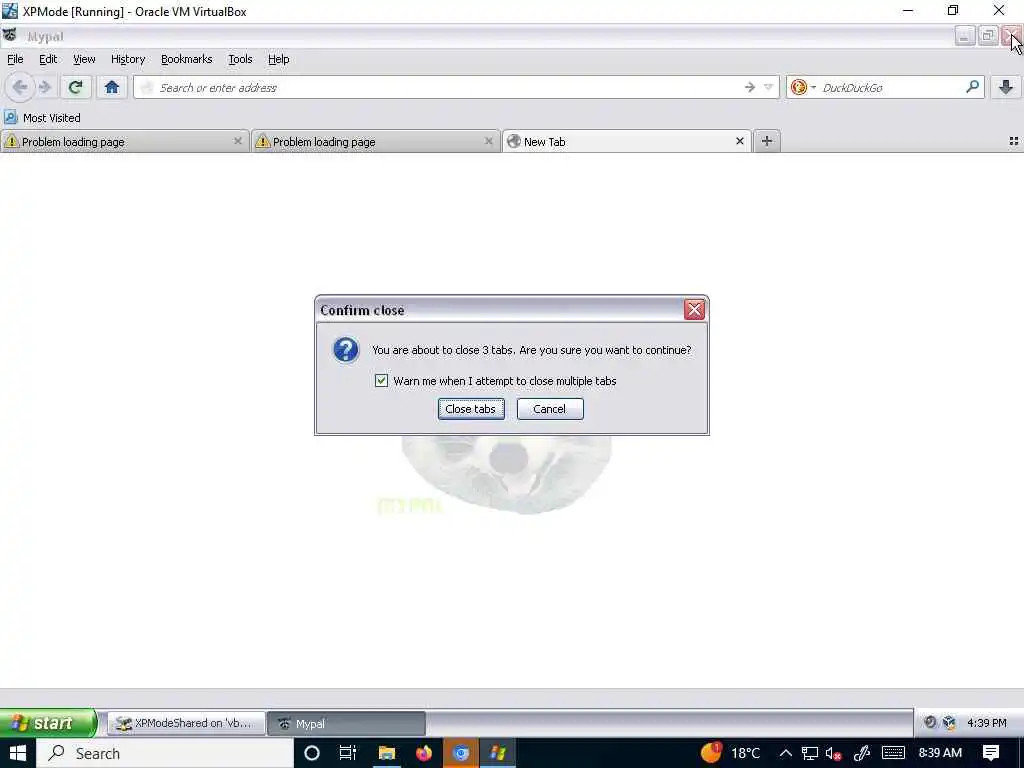Open the VirtualBox taskbar icon

(498, 753)
